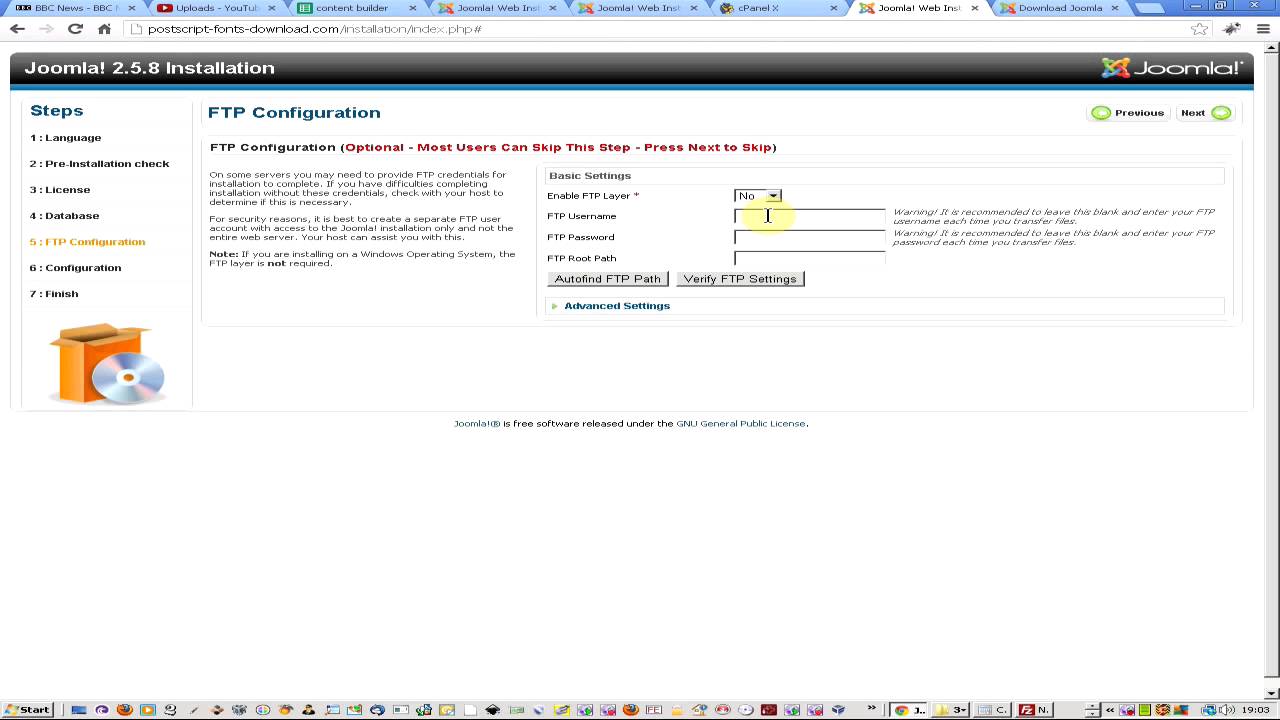1280x720 pixels.
Task: Close the Download Joomla tab
Action: pos(1115,8)
